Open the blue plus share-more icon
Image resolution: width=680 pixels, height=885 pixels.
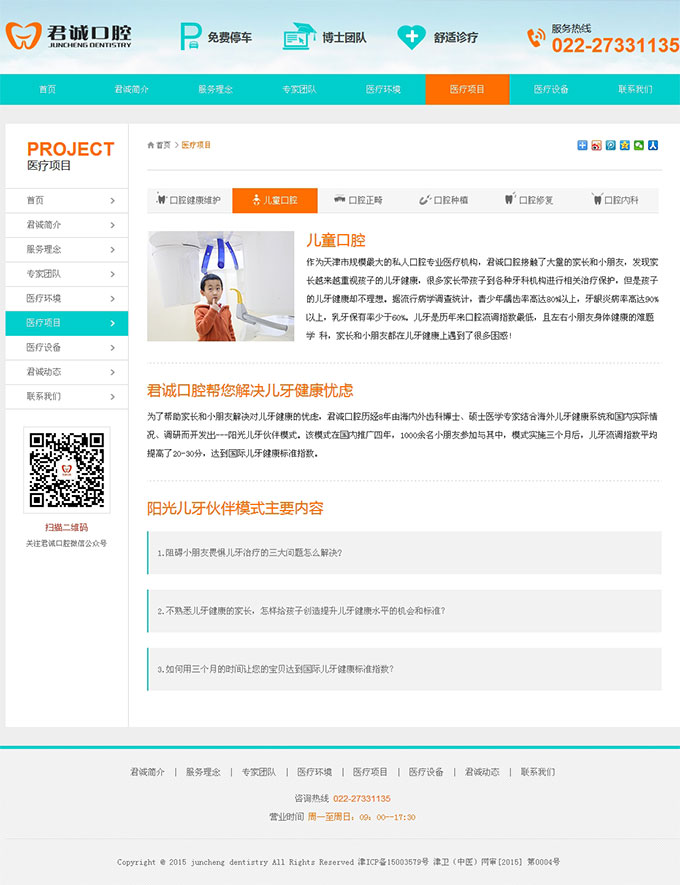(583, 145)
